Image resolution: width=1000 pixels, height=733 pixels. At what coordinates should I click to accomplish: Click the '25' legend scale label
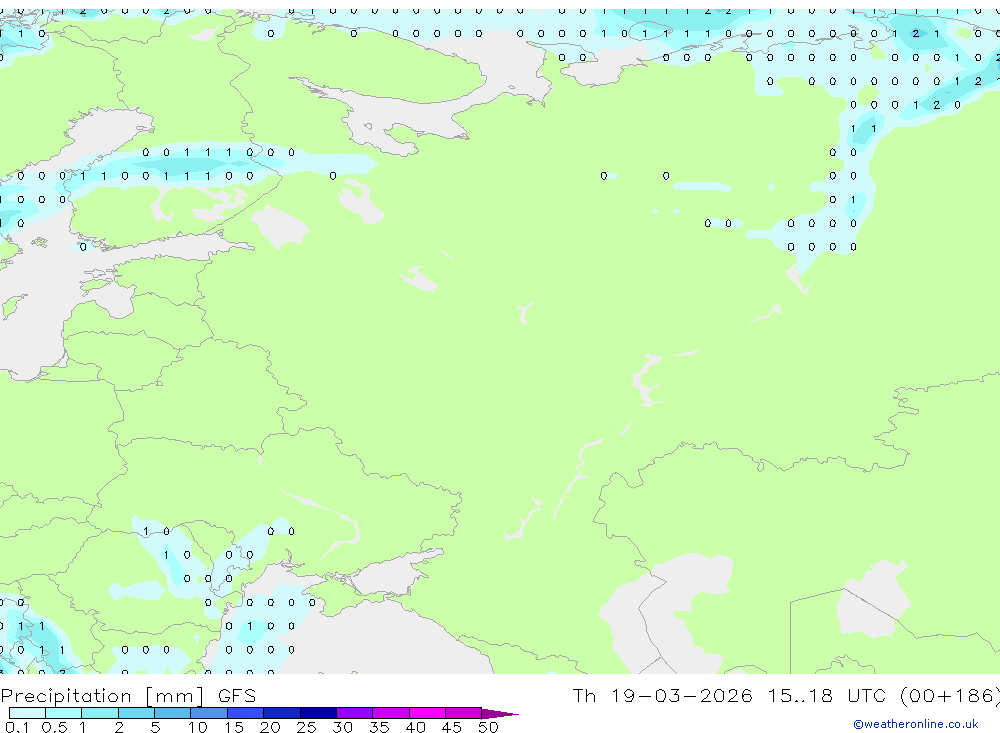(x=306, y=727)
